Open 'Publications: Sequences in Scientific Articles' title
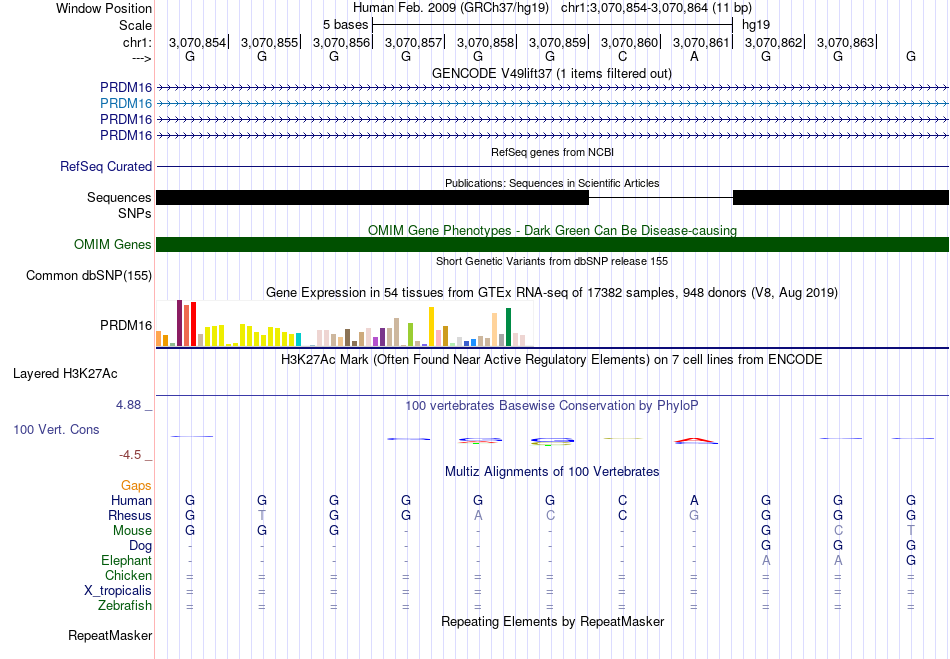950x659 pixels. coord(552,183)
